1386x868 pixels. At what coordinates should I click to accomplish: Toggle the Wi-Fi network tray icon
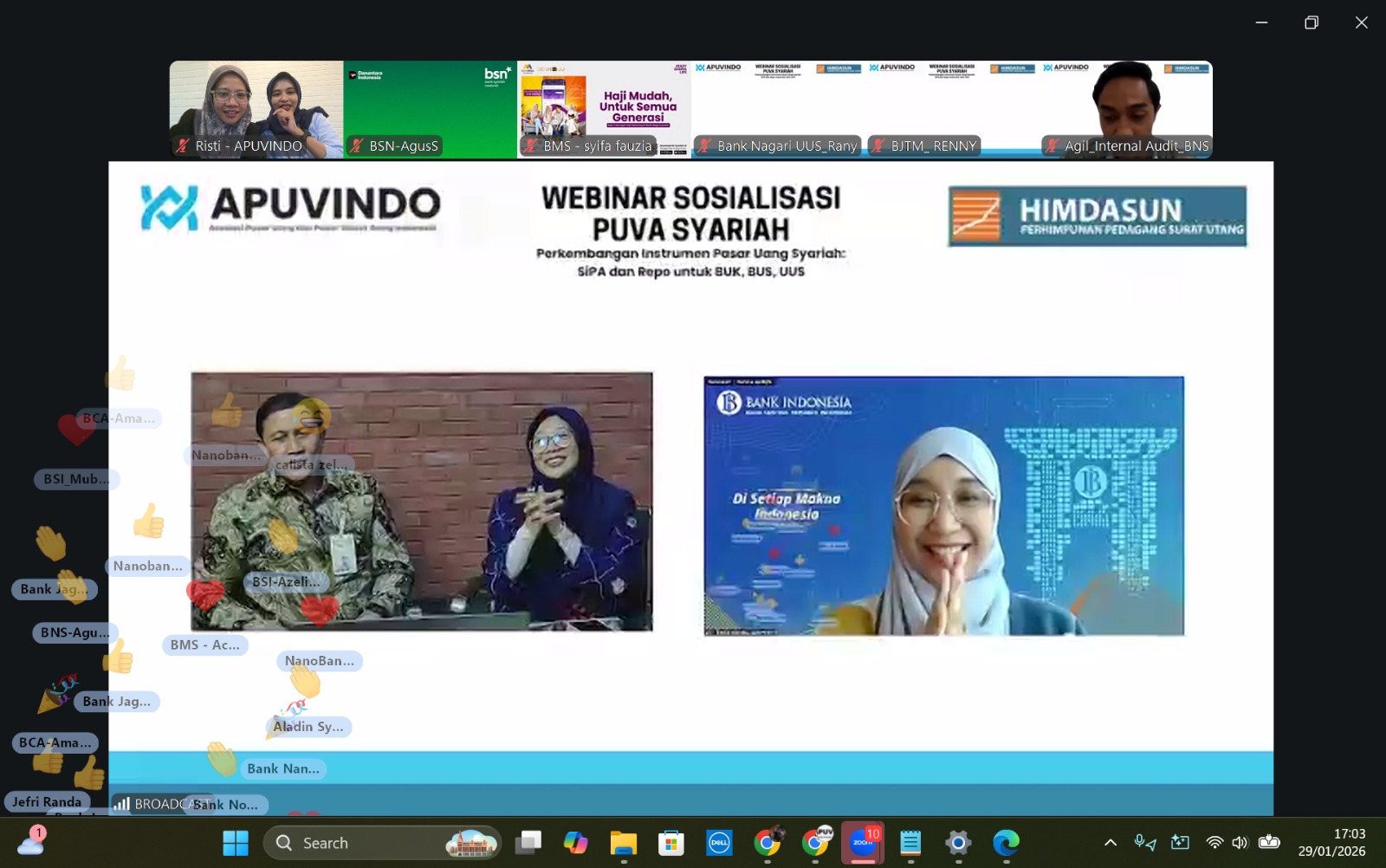[1214, 843]
